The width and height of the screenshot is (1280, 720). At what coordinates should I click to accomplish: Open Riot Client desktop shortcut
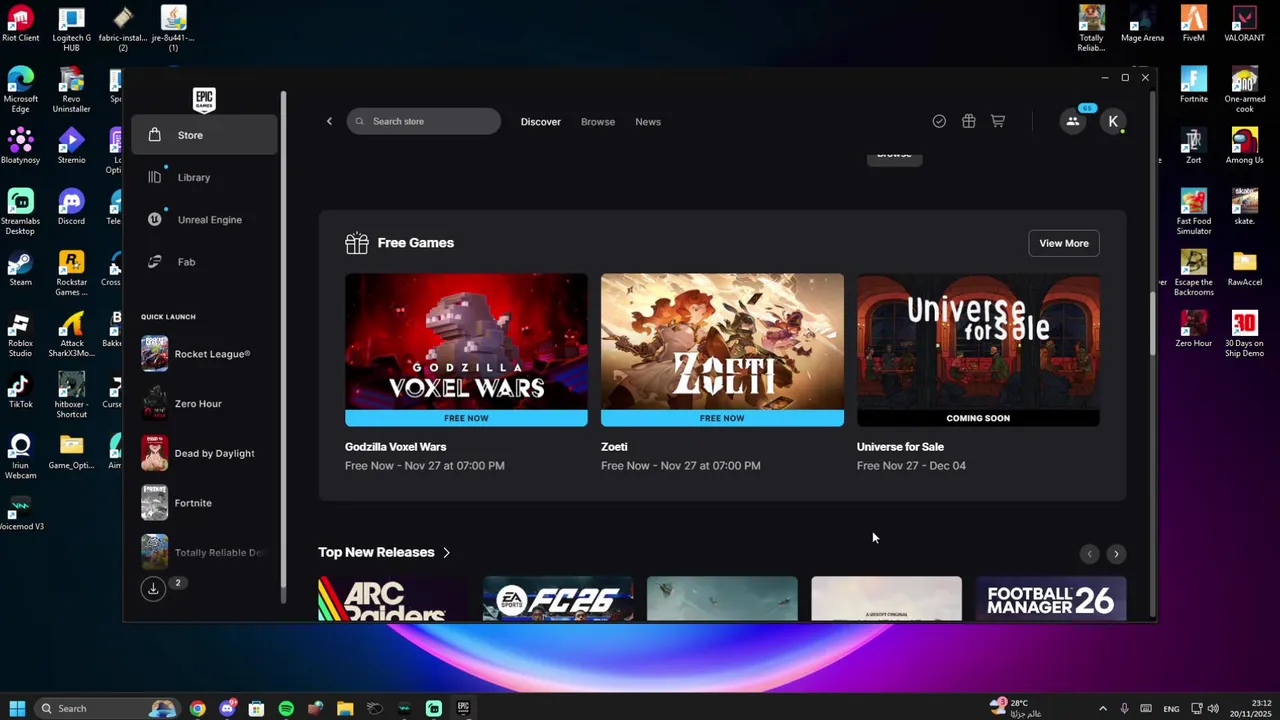pyautogui.click(x=20, y=25)
